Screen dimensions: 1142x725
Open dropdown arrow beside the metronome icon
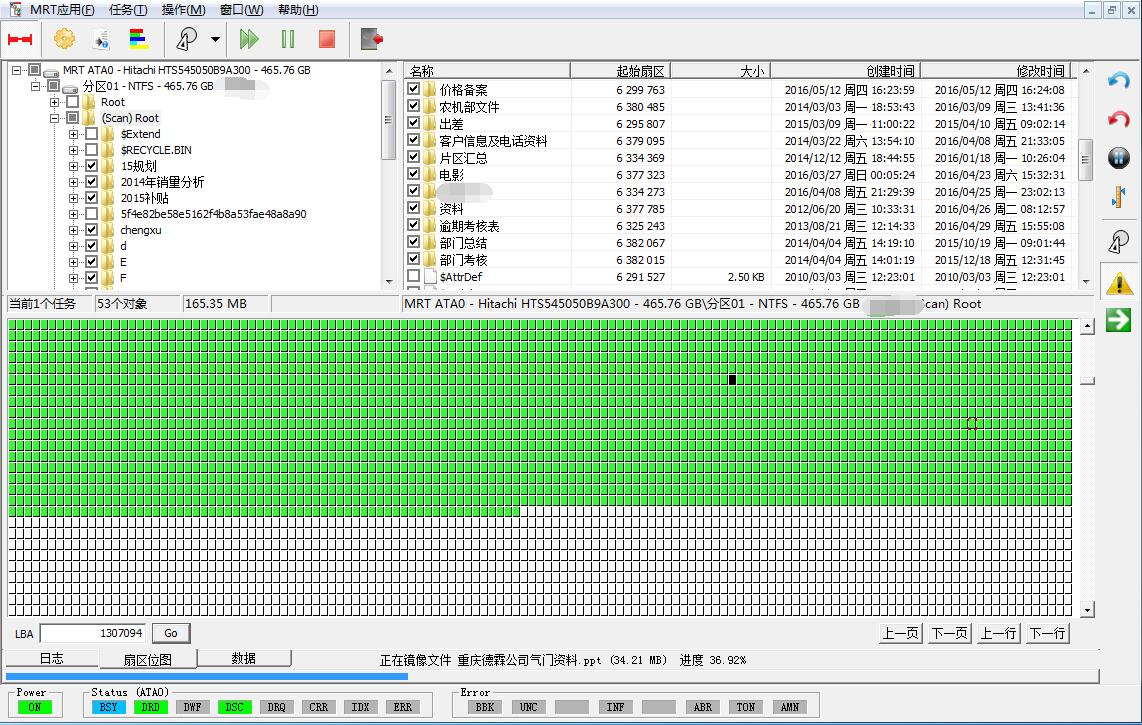coord(215,40)
